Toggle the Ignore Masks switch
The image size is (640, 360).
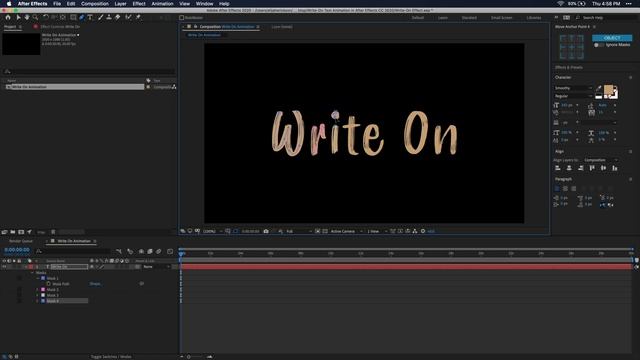click(x=598, y=45)
